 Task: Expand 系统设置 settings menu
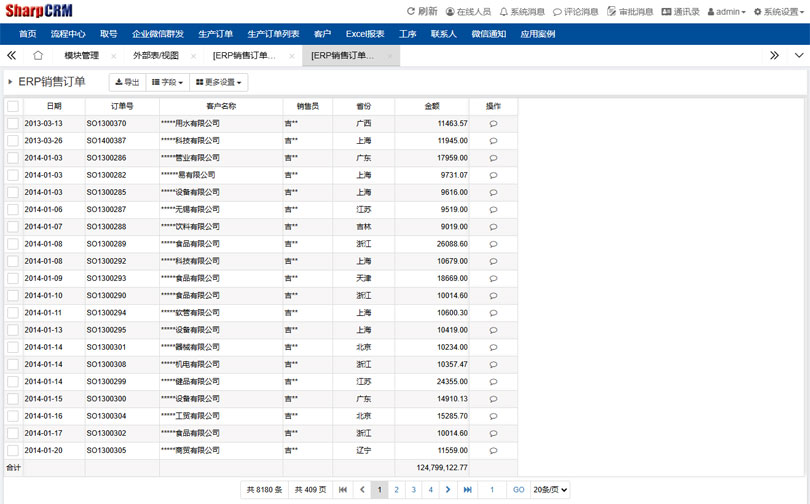point(778,11)
